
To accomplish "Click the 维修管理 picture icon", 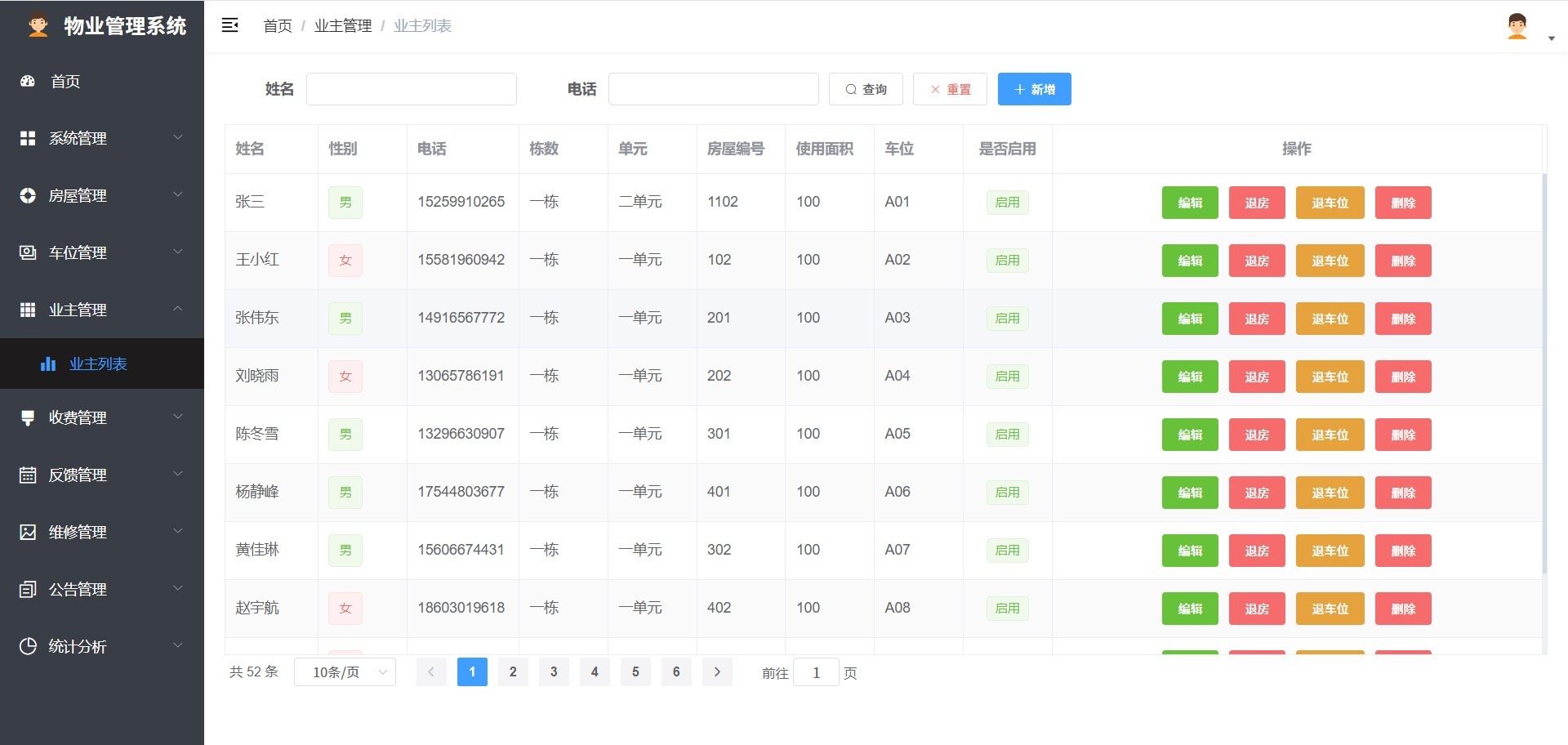I will (28, 532).
